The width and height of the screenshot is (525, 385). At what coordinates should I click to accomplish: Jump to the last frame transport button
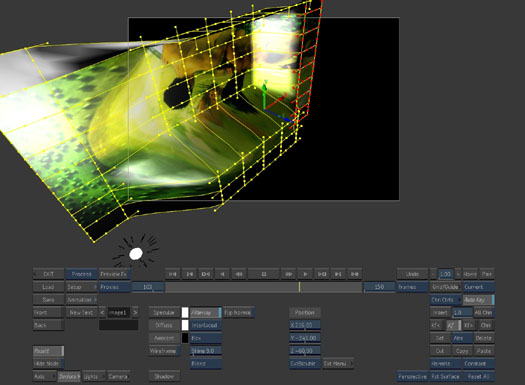tap(355, 274)
